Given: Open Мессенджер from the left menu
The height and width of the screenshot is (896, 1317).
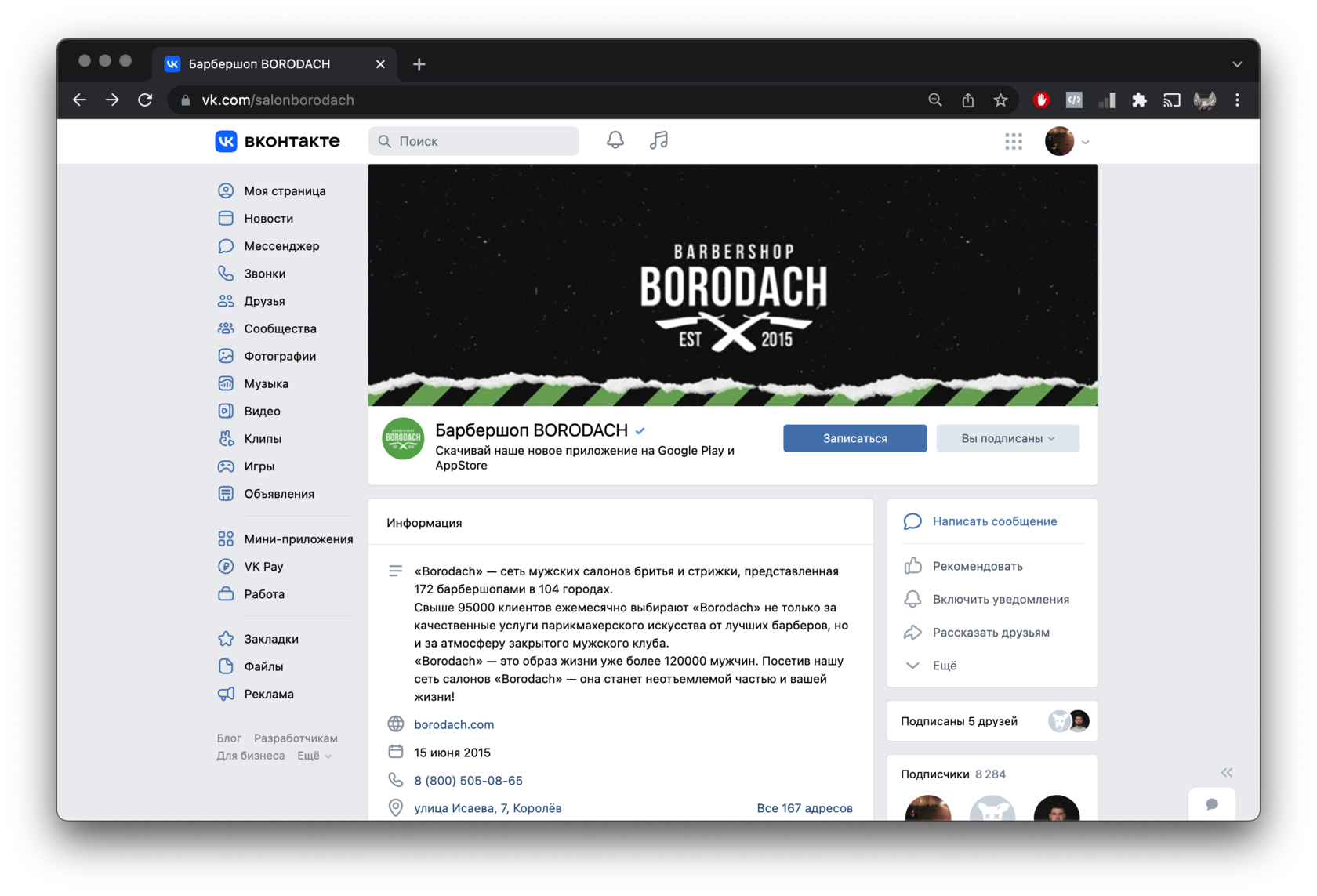Looking at the screenshot, I should pyautogui.click(x=281, y=246).
